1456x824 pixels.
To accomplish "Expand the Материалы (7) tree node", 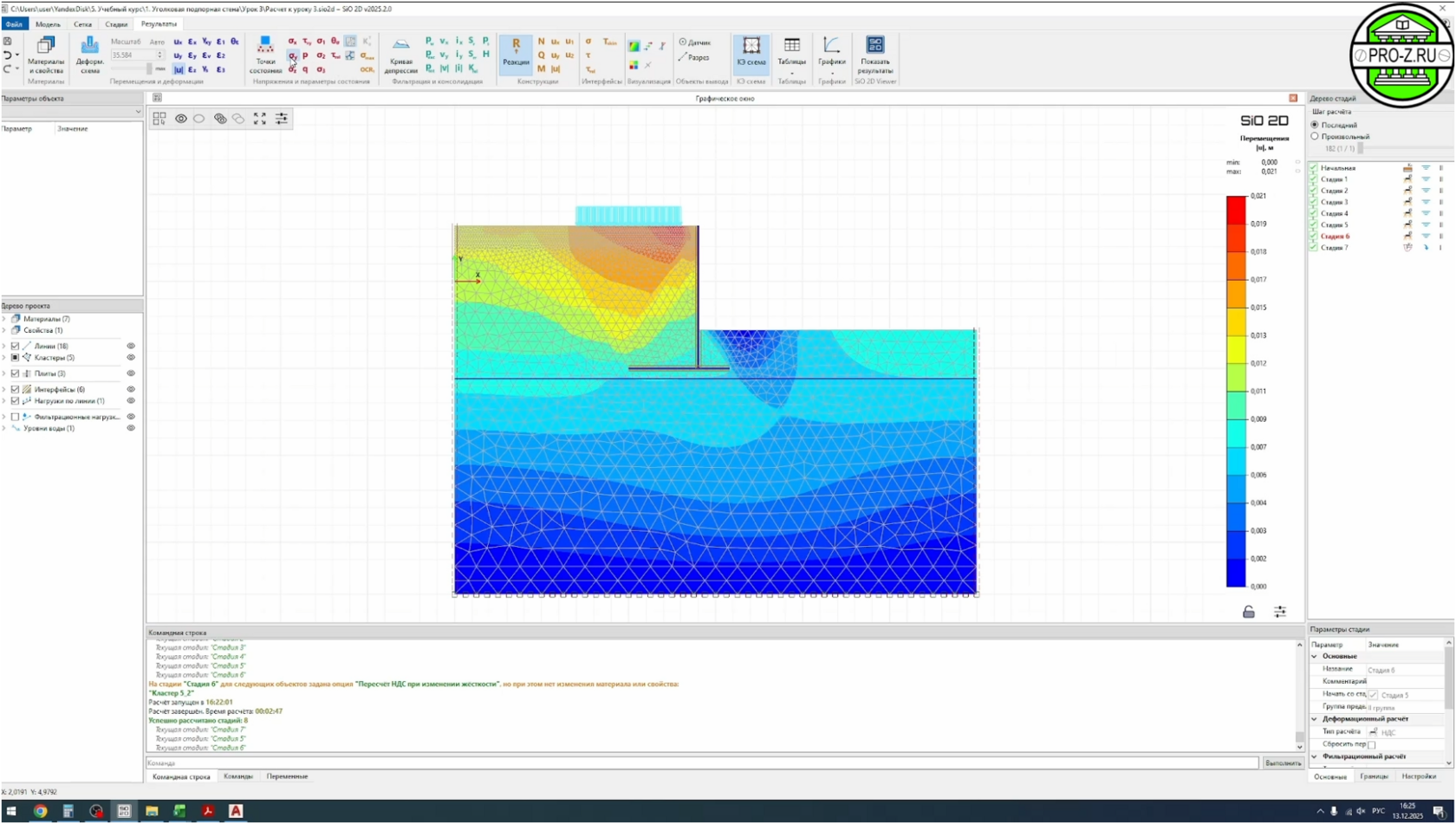I will pos(4,319).
